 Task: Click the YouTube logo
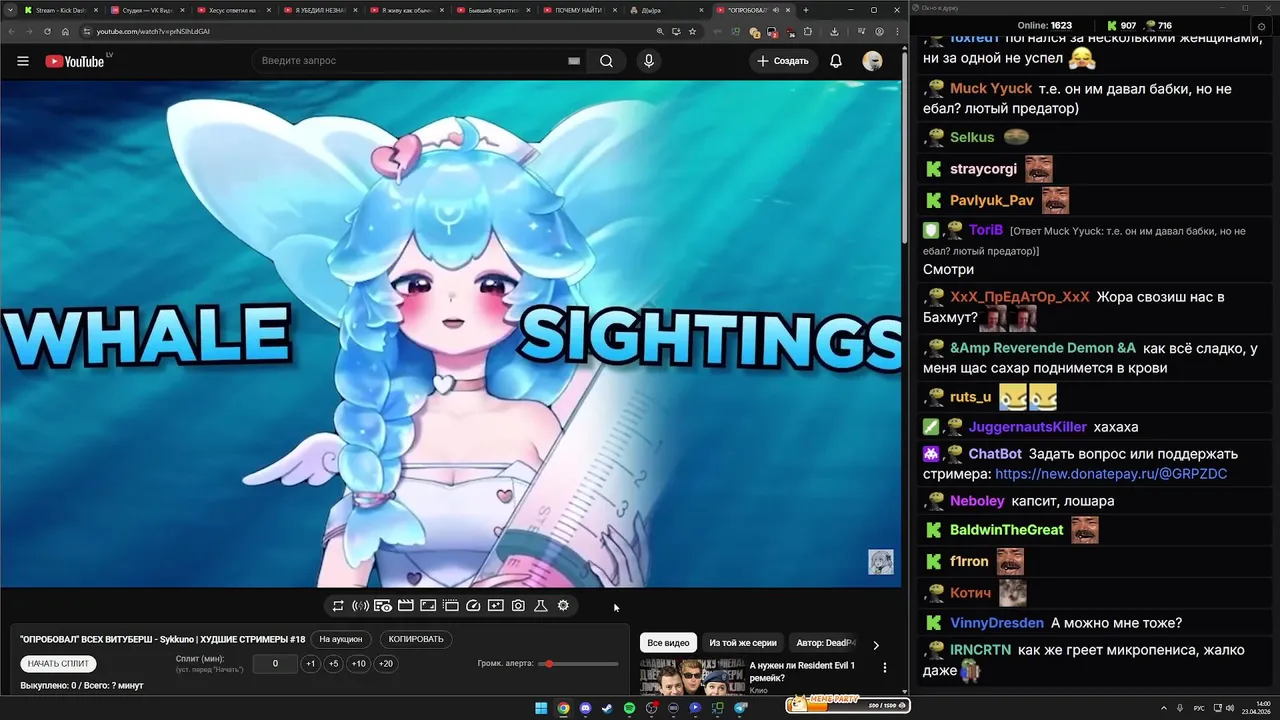coord(75,61)
